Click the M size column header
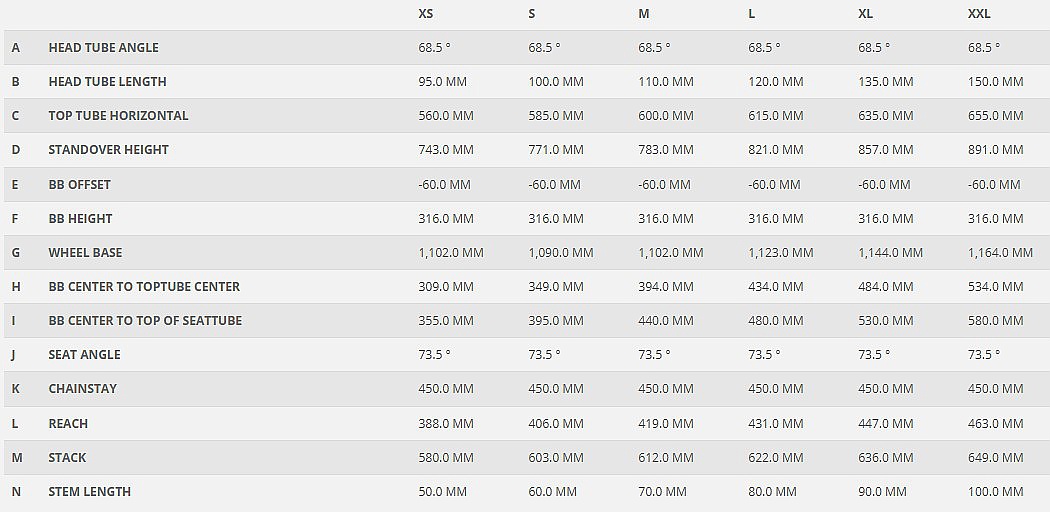The width and height of the screenshot is (1050, 512). pos(644,13)
